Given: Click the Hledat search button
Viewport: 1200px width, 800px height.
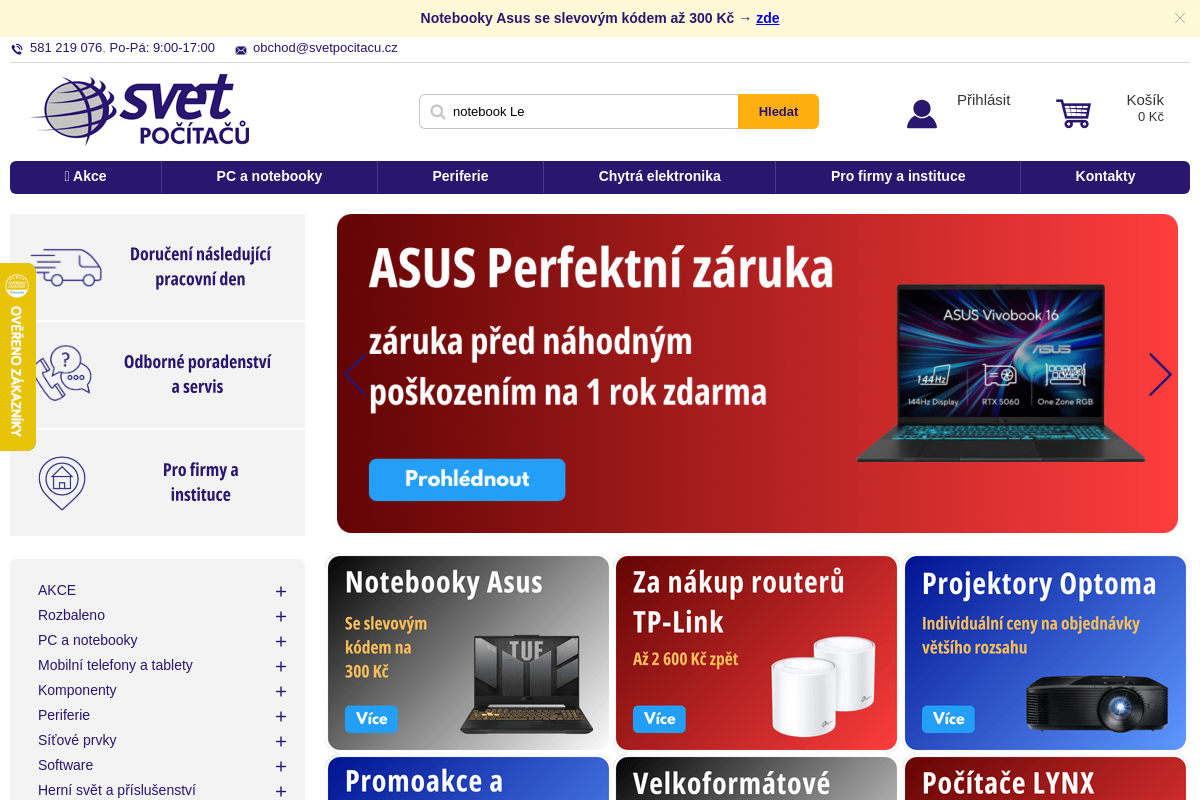Looking at the screenshot, I should [778, 112].
